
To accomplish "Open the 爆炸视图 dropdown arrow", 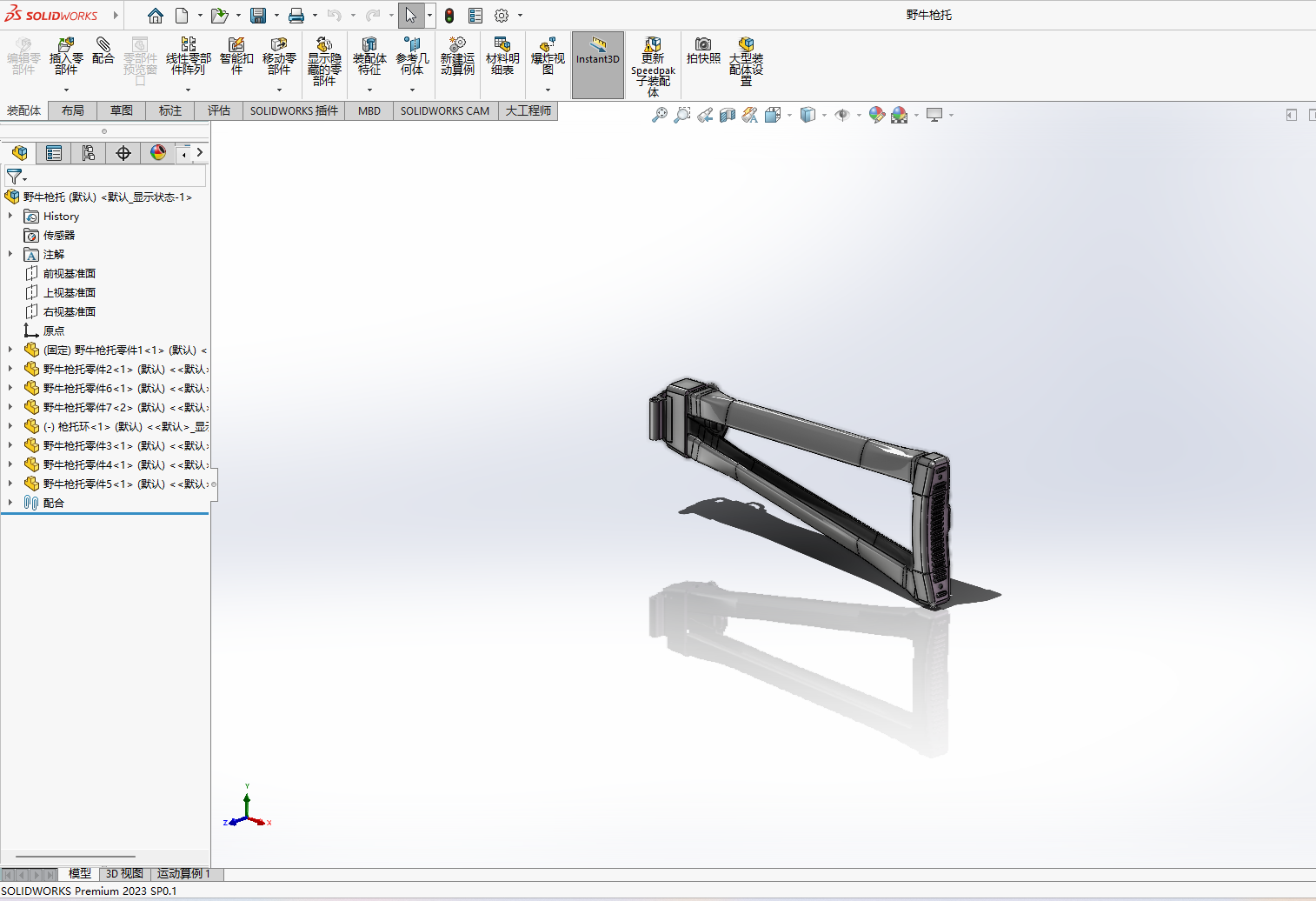I will pyautogui.click(x=548, y=90).
